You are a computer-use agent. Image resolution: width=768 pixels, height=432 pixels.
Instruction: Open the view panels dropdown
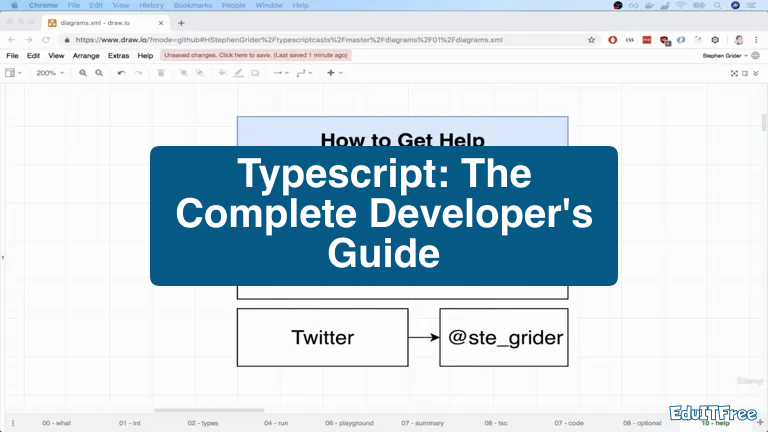coord(13,73)
